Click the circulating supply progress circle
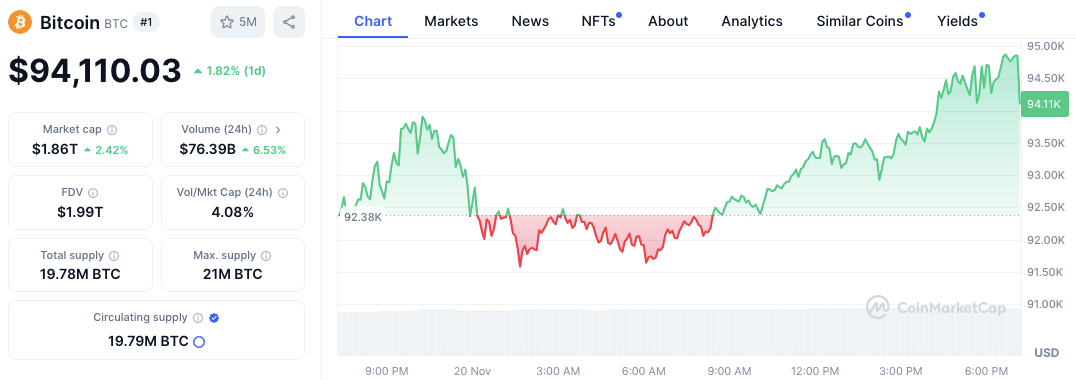This screenshot has width=1076, height=380. click(x=199, y=342)
